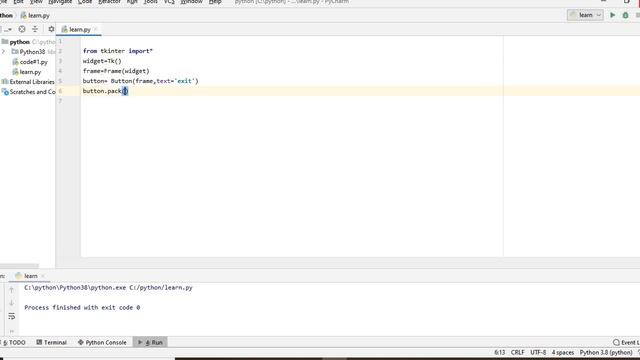Toggle soft-wrap icon in Run console

(x=11, y=316)
